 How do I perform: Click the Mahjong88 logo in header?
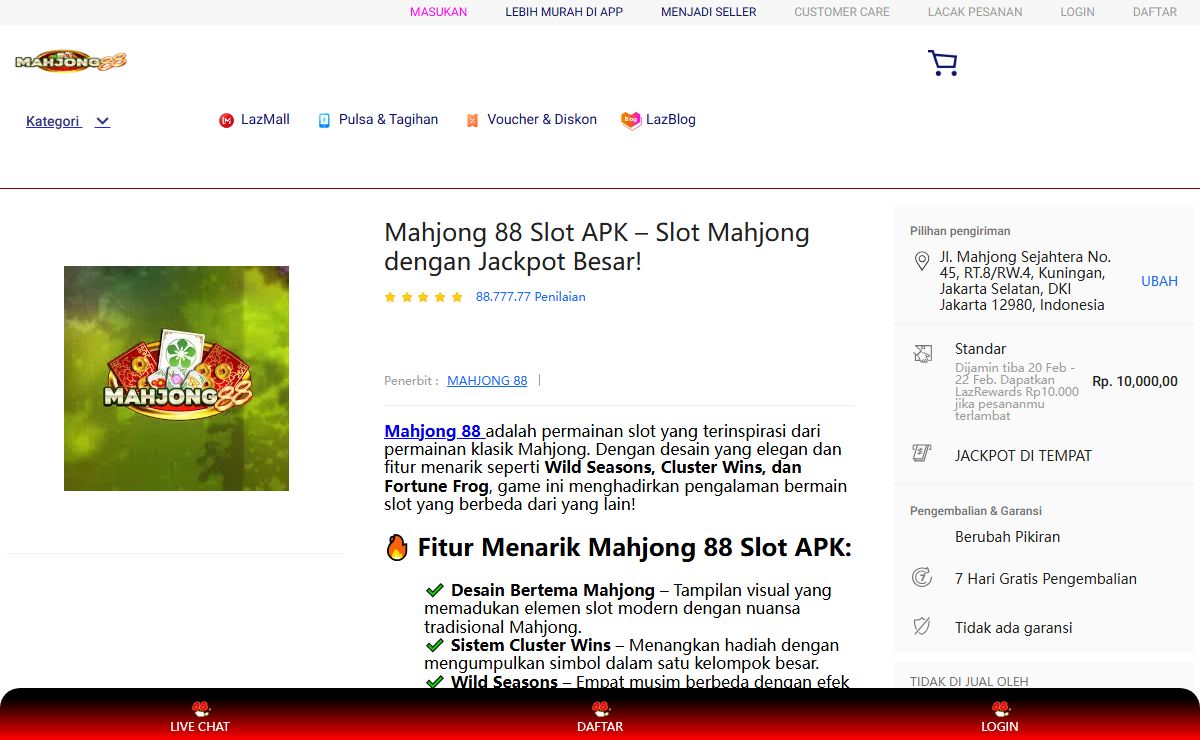tap(71, 61)
